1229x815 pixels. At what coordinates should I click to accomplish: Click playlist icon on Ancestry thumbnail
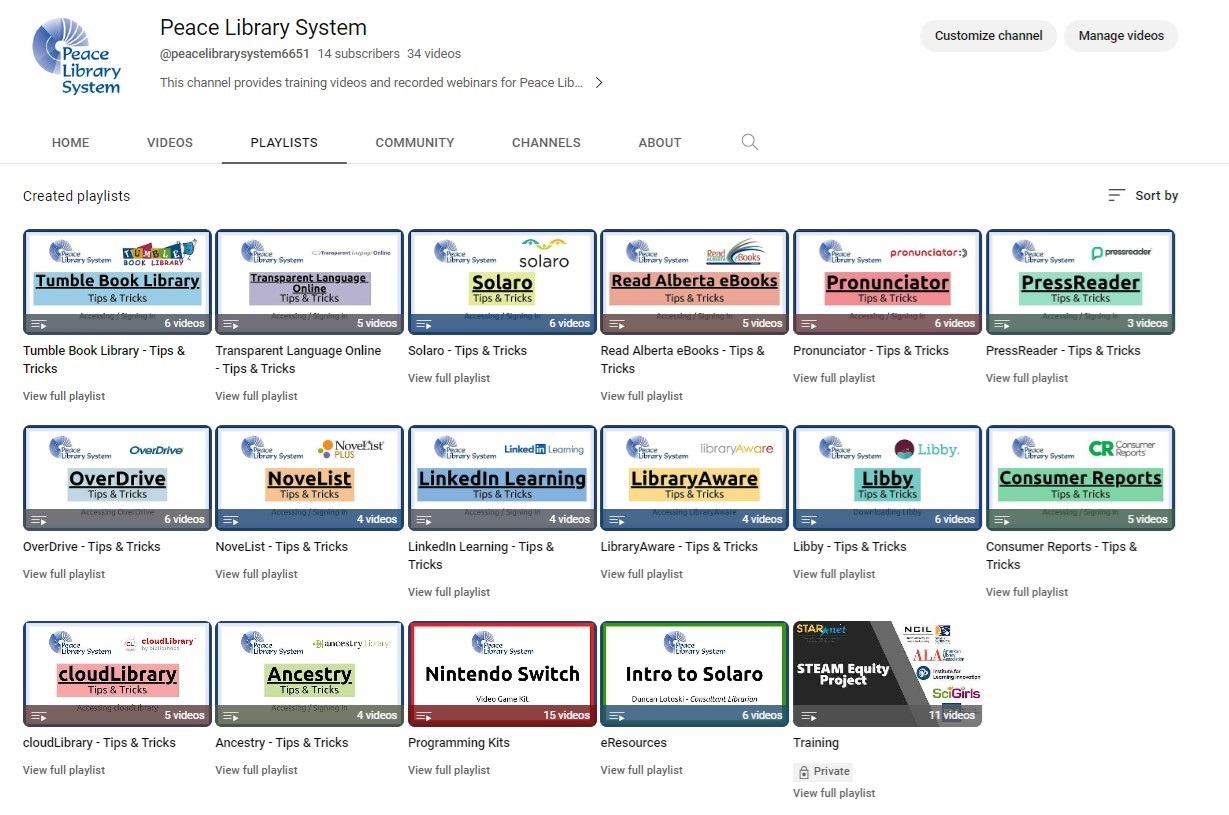231,716
